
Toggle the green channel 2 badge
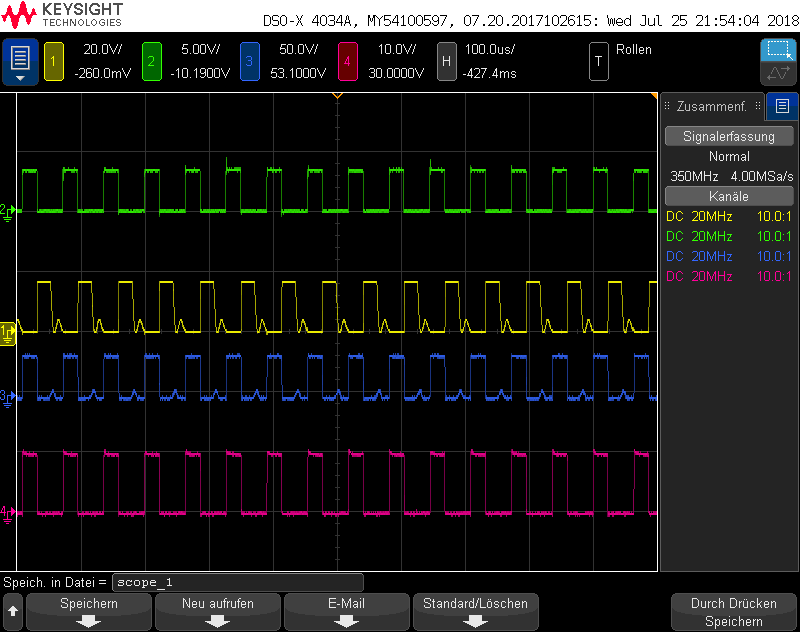(152, 62)
